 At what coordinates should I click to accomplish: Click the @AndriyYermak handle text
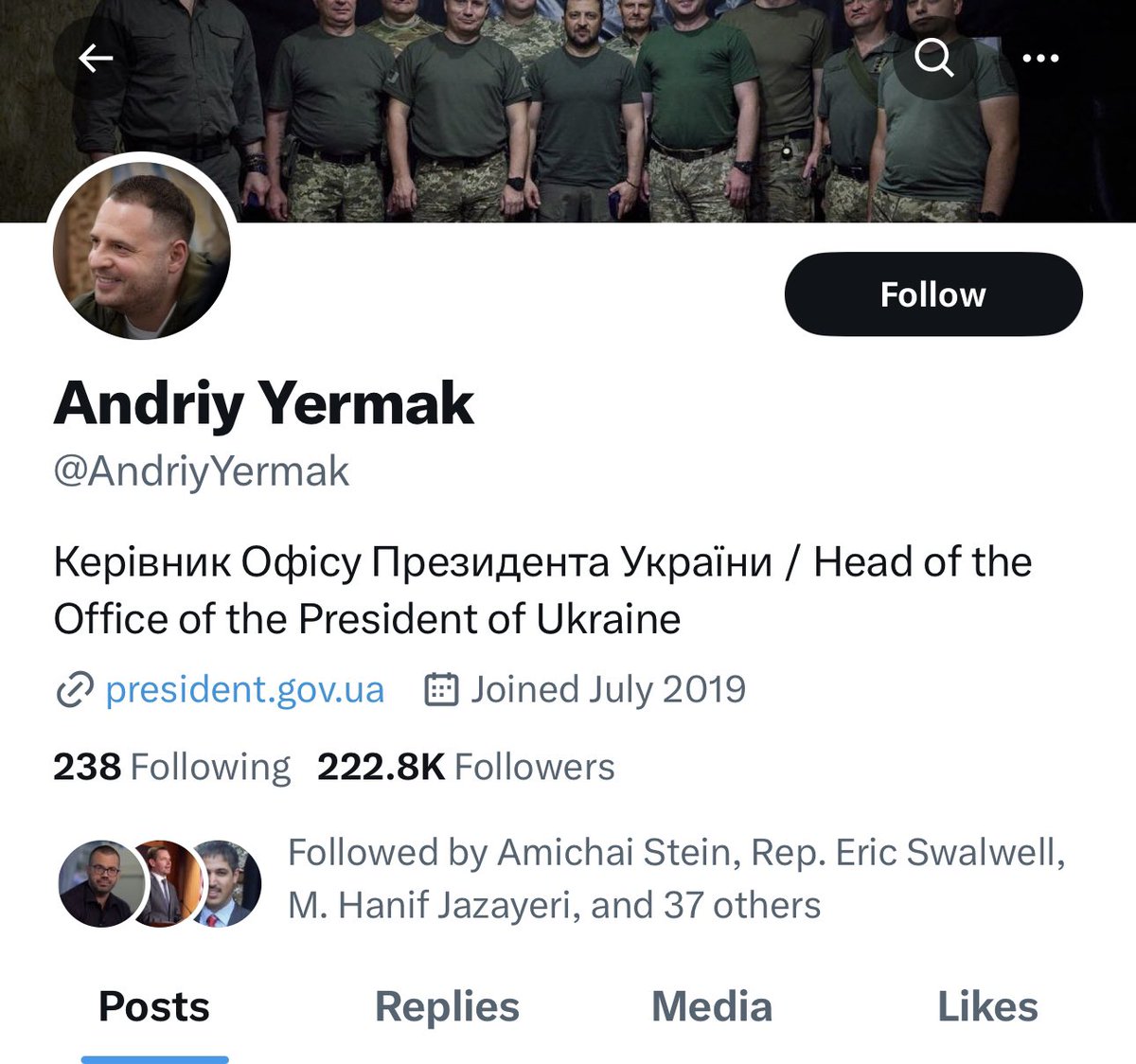coord(202,471)
